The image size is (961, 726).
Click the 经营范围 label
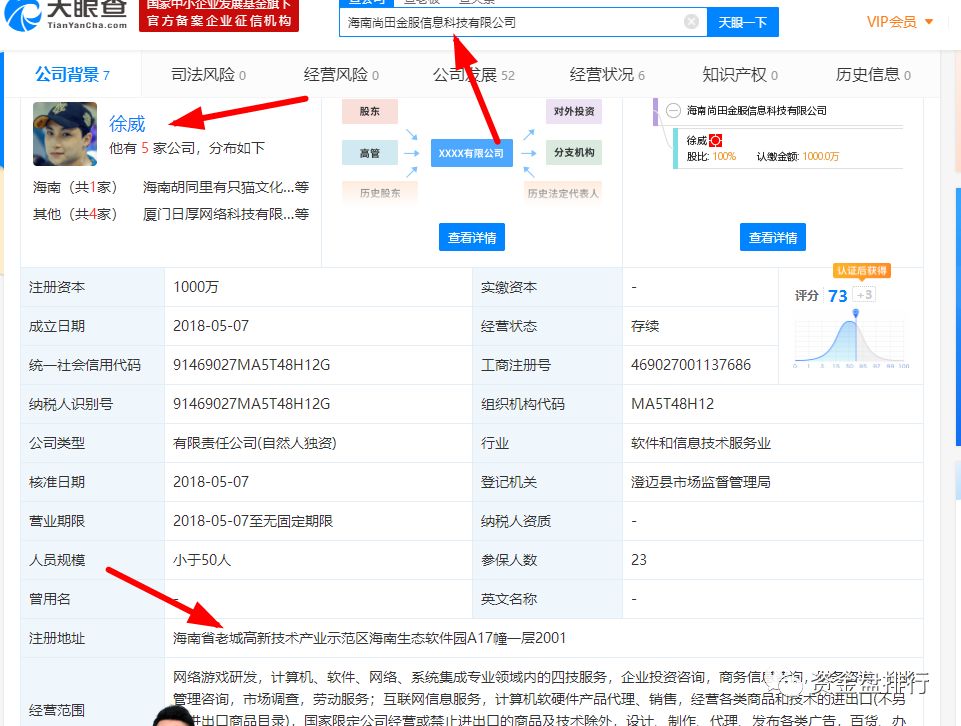(x=56, y=710)
